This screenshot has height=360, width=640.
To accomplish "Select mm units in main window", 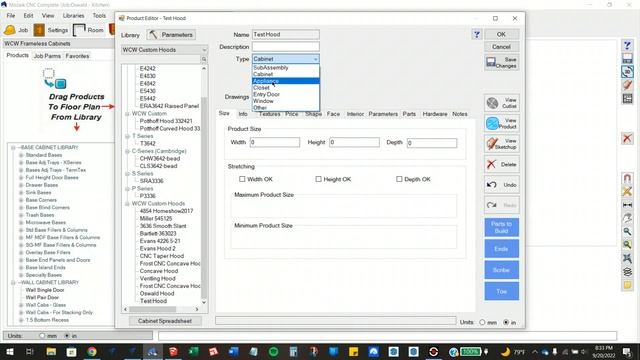I will coord(42,336).
